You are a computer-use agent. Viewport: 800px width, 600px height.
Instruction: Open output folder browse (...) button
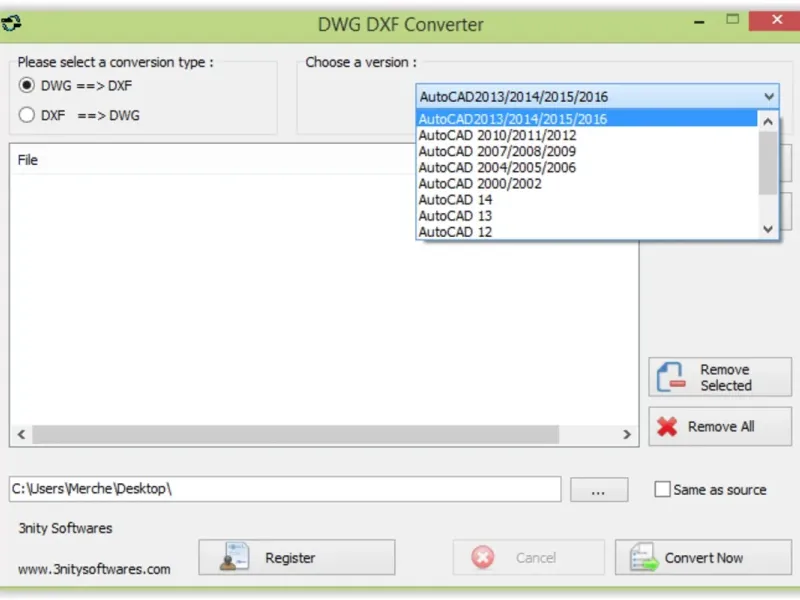[599, 490]
